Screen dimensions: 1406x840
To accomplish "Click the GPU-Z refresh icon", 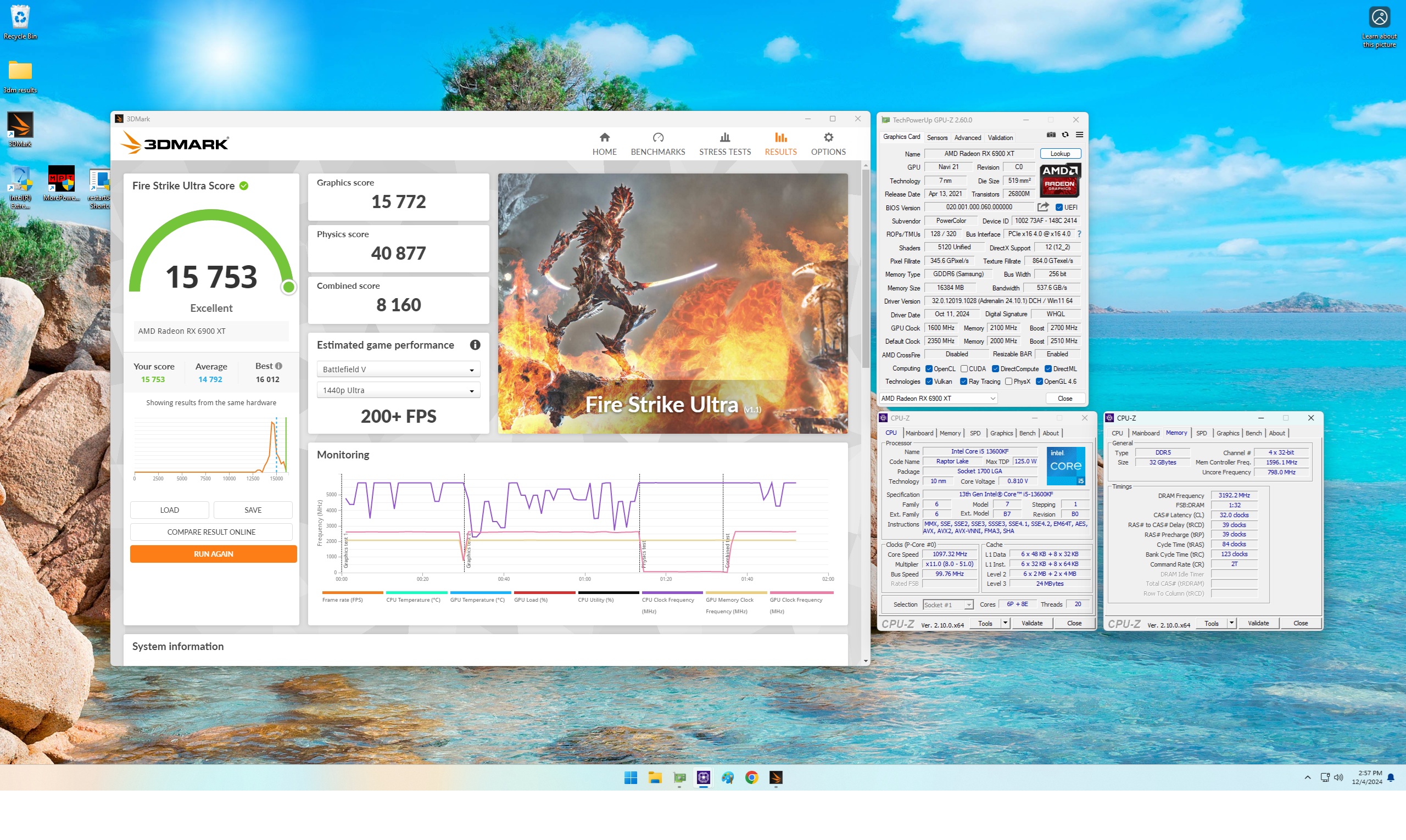I will click(x=1064, y=135).
